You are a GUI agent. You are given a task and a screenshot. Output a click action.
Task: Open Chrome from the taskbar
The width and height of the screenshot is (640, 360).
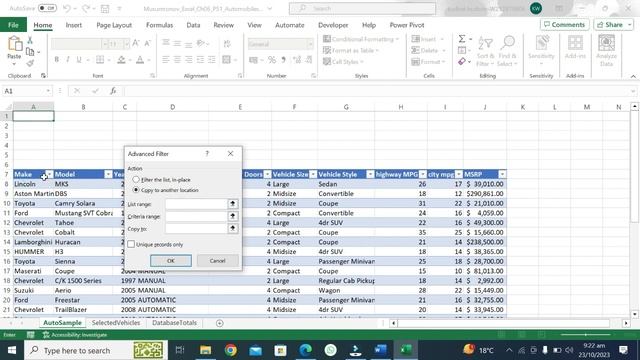(231, 350)
